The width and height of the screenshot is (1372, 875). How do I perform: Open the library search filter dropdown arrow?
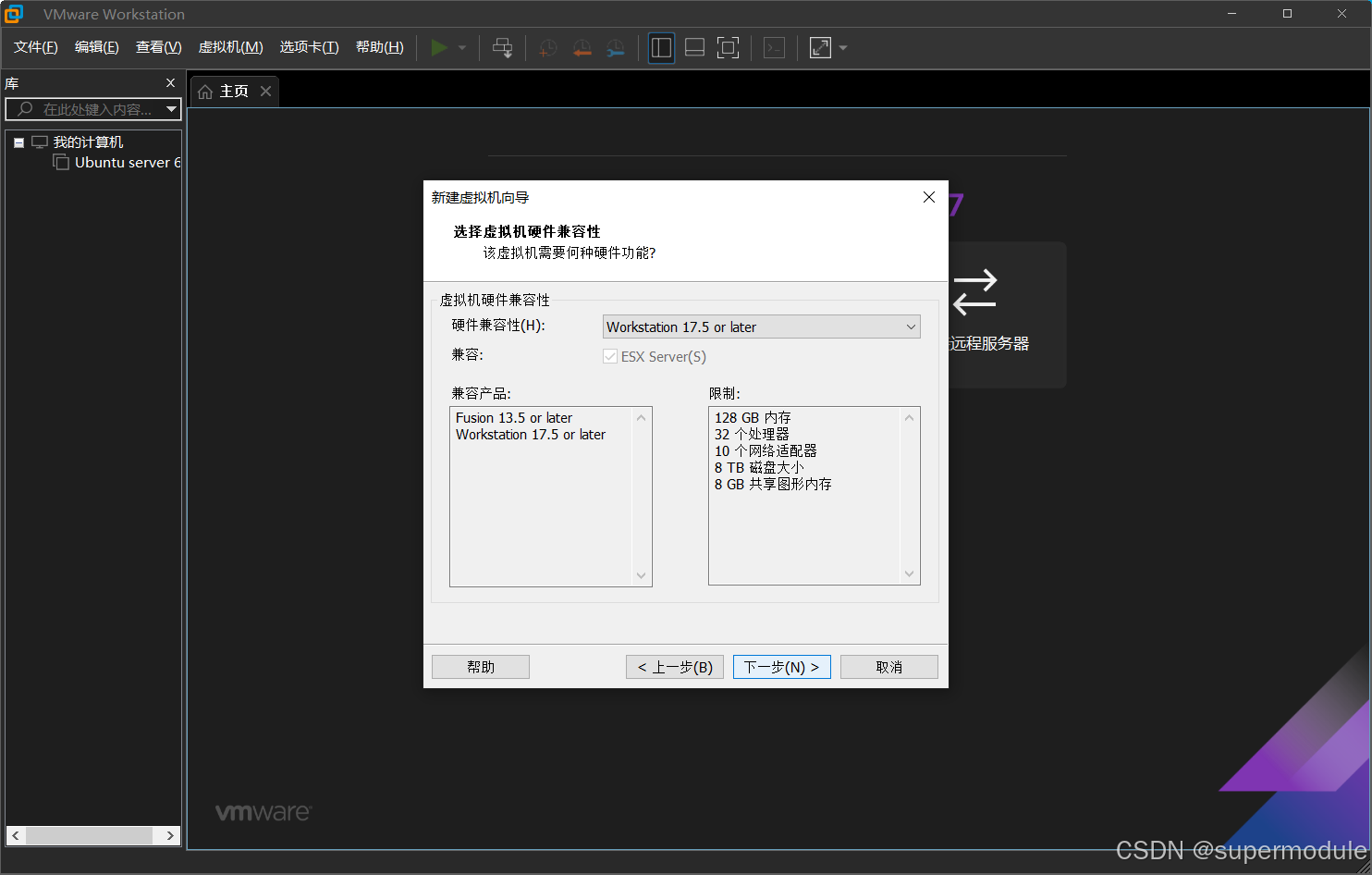(172, 109)
